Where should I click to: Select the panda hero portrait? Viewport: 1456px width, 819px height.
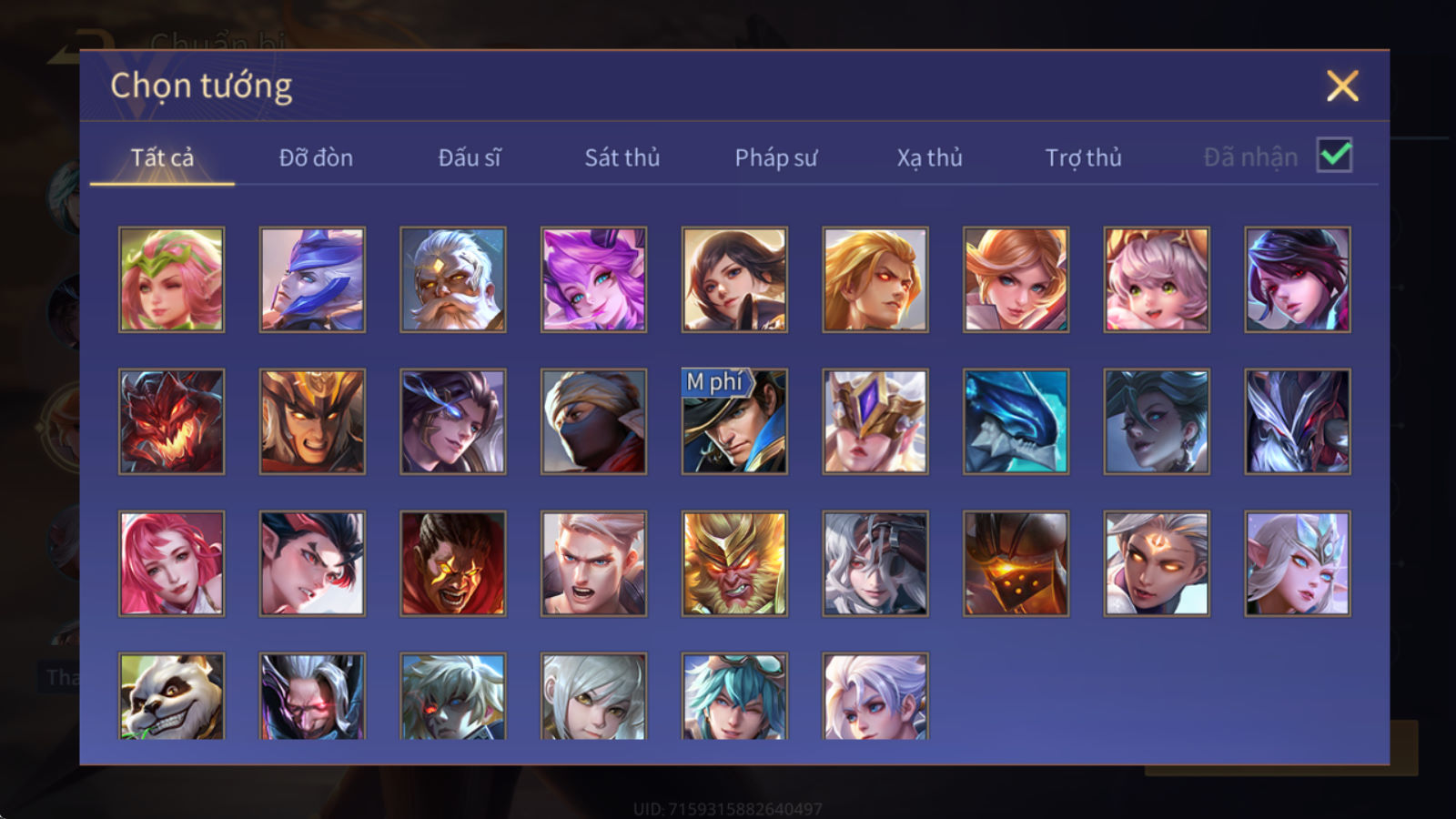point(171,696)
